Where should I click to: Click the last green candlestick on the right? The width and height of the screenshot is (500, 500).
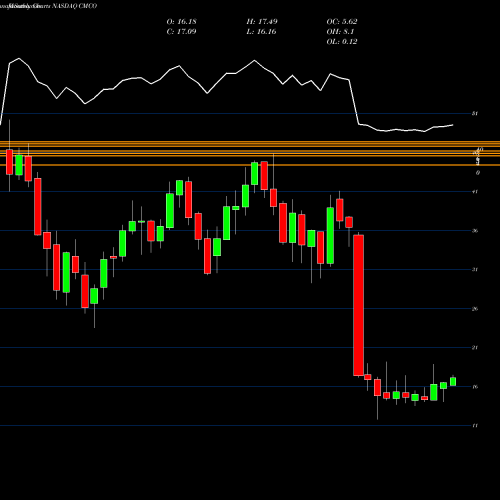[453, 382]
